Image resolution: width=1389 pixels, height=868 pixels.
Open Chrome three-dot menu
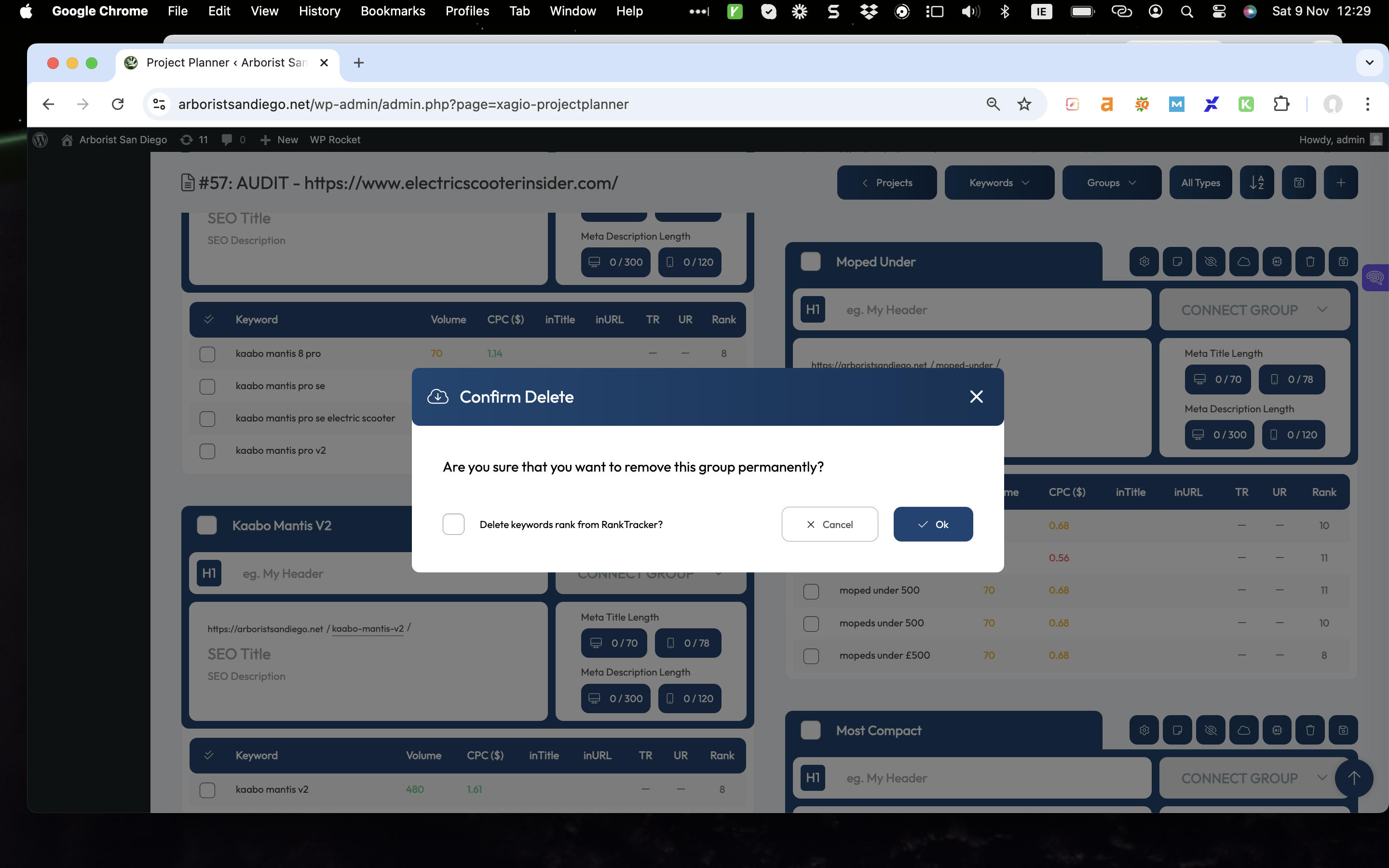coord(1367,104)
